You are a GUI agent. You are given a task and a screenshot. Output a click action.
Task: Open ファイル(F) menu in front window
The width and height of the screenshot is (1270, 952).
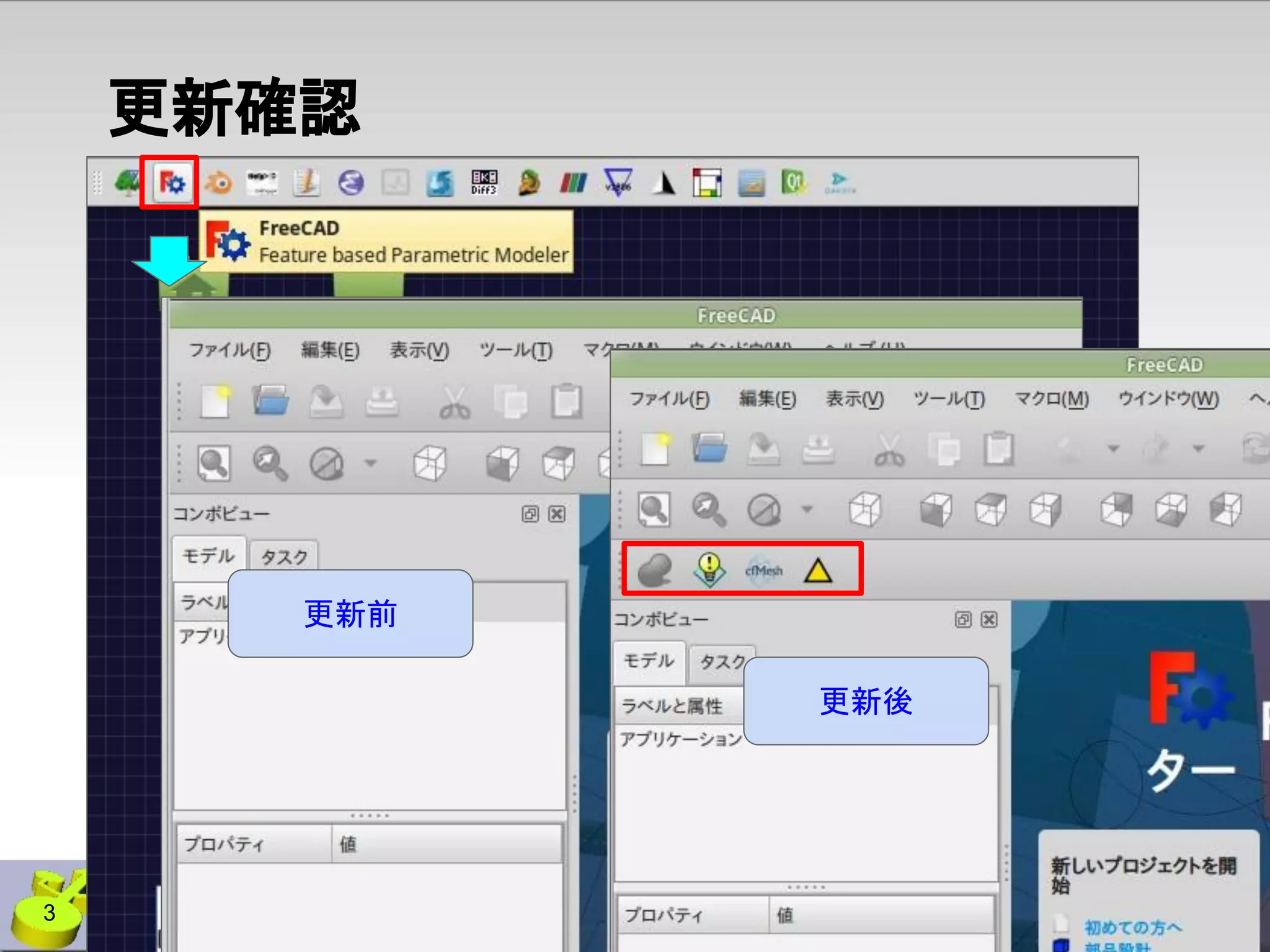point(669,399)
